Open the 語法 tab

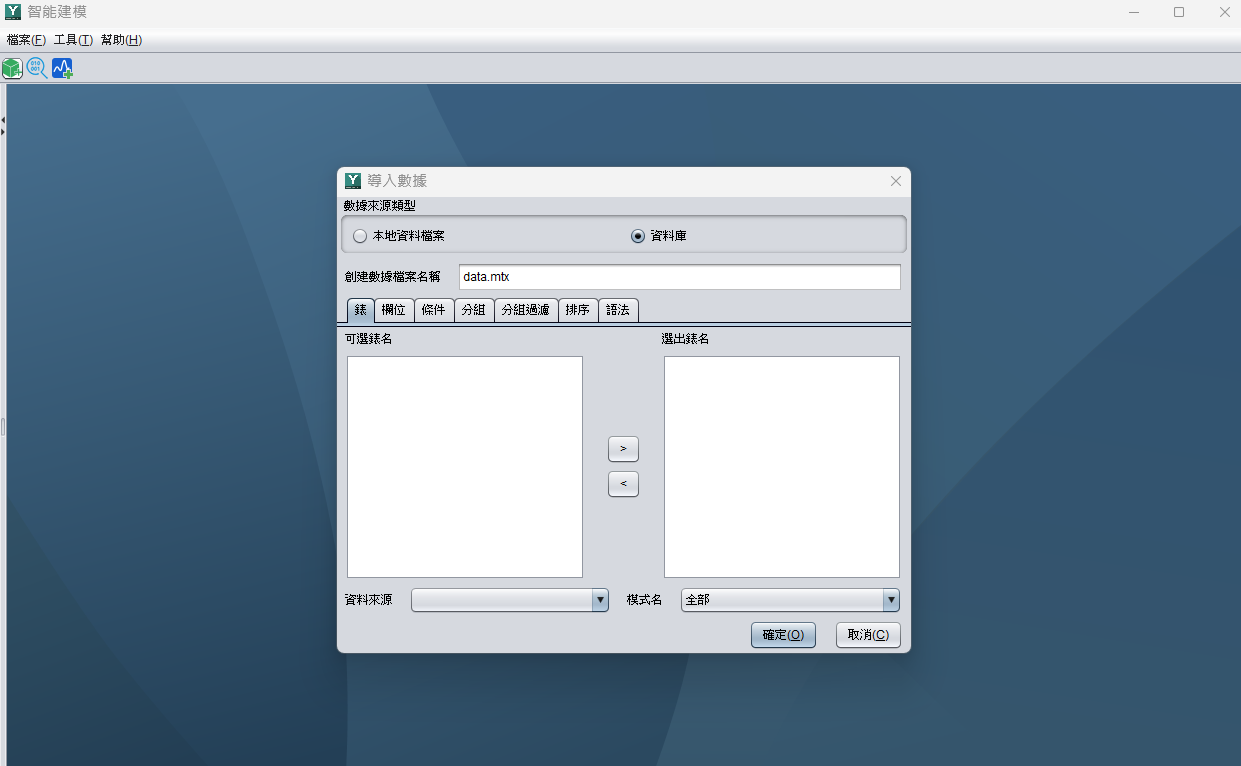(x=618, y=310)
